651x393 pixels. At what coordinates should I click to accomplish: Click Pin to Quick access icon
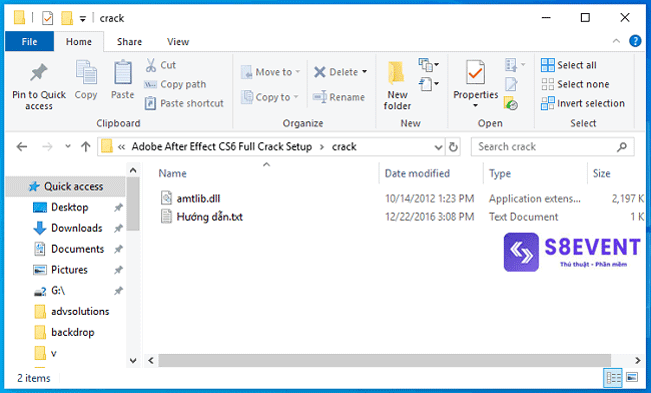click(39, 73)
